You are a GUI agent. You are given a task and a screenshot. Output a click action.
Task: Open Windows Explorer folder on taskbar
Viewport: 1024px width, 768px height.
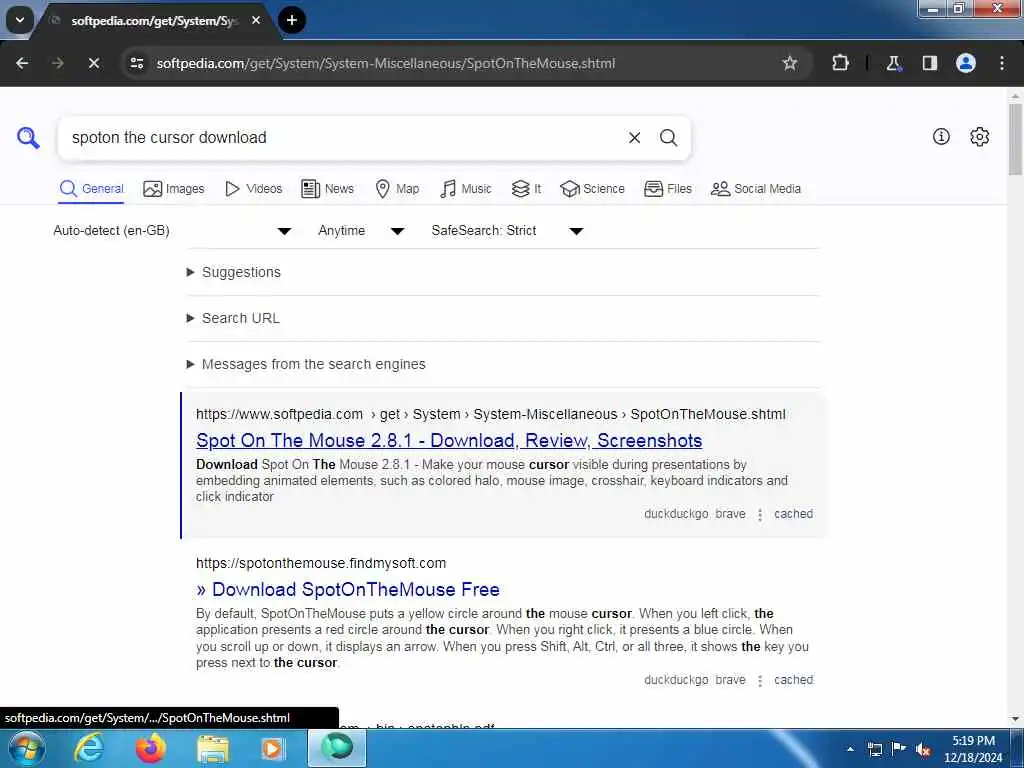coord(213,748)
